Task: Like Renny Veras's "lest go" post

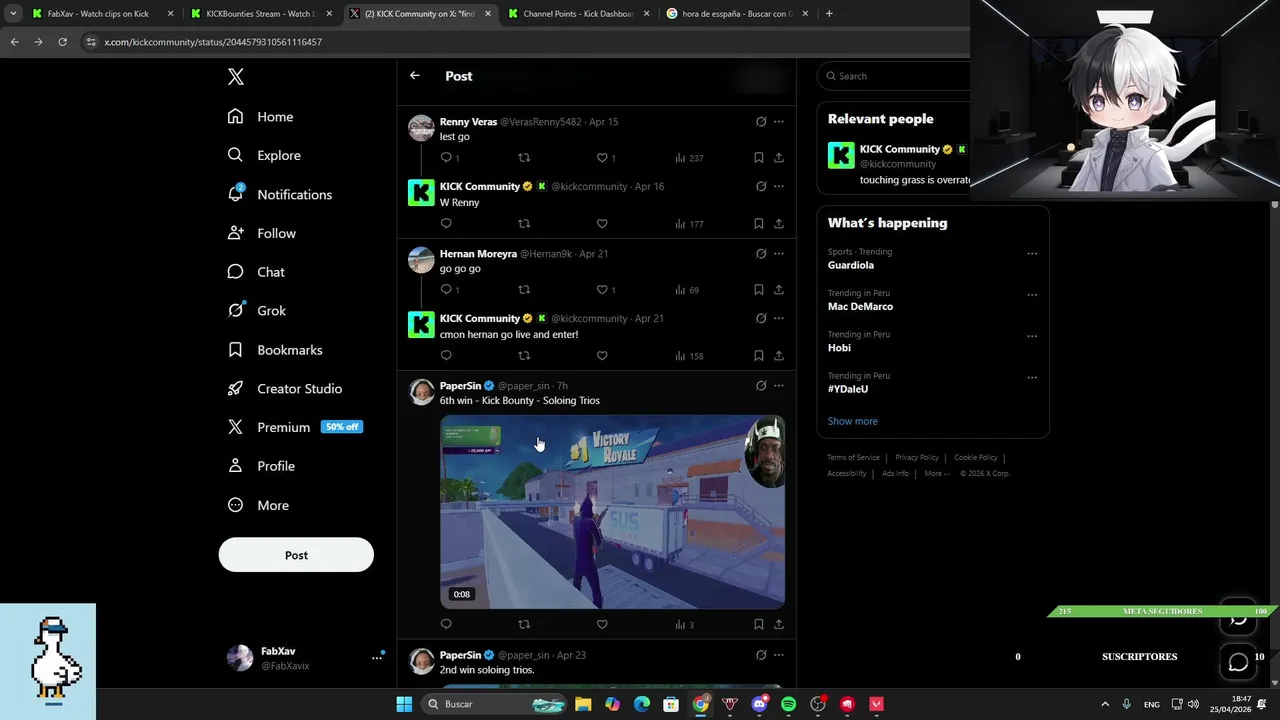Action: coord(602,158)
